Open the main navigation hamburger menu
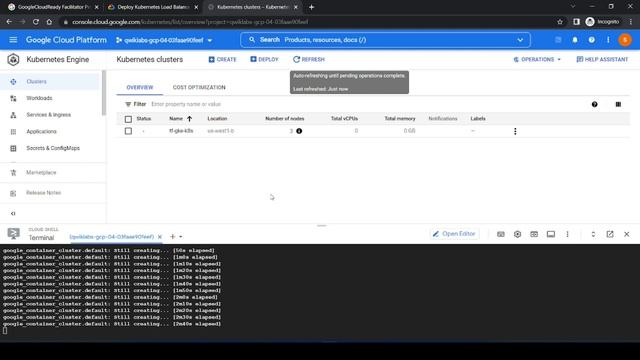This screenshot has height=360, width=640. [x=13, y=40]
